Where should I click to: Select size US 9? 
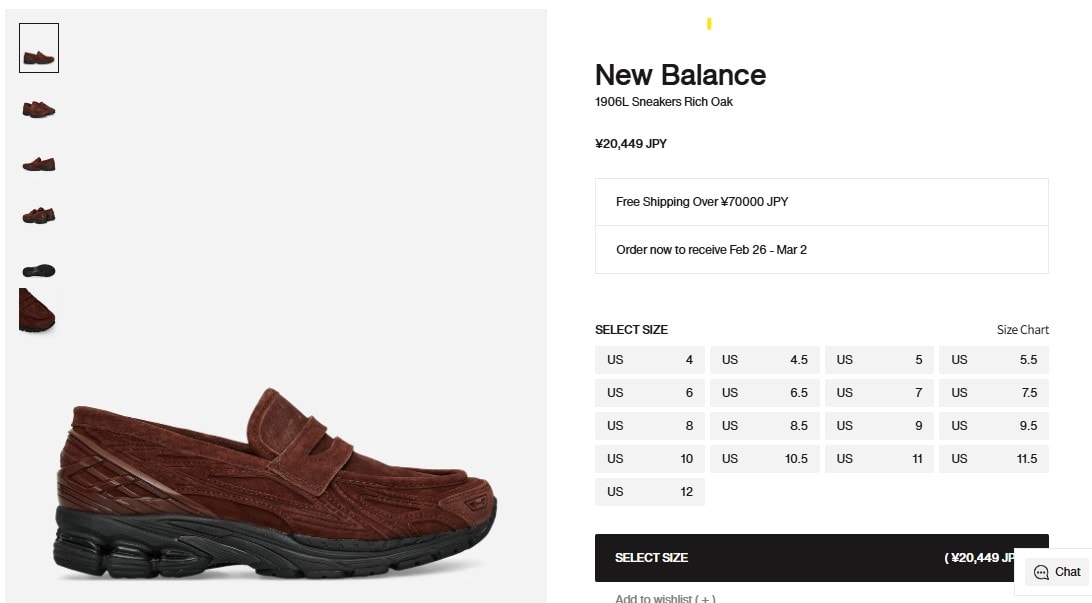pyautogui.click(x=880, y=426)
